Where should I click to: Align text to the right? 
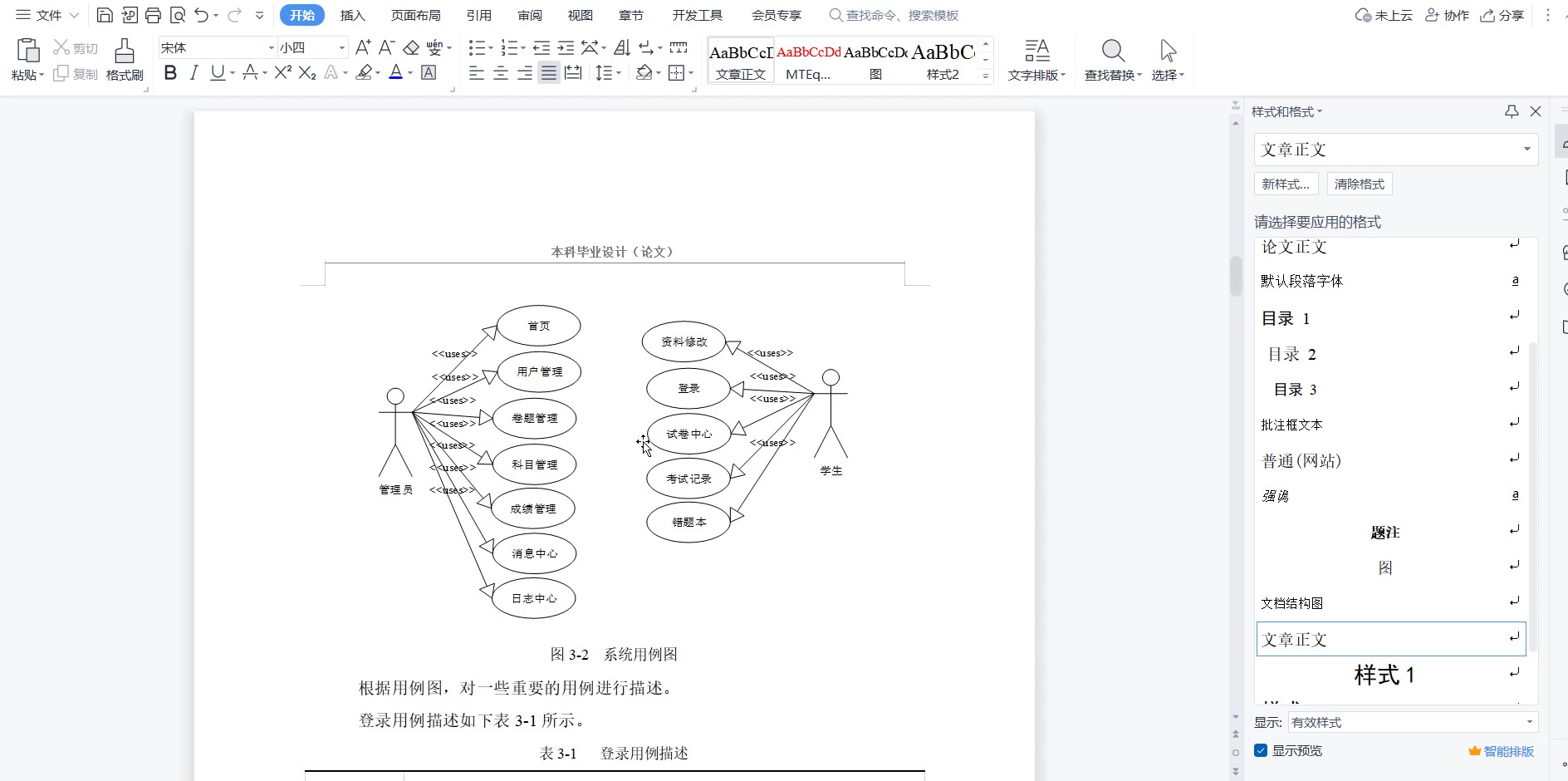pyautogui.click(x=525, y=73)
